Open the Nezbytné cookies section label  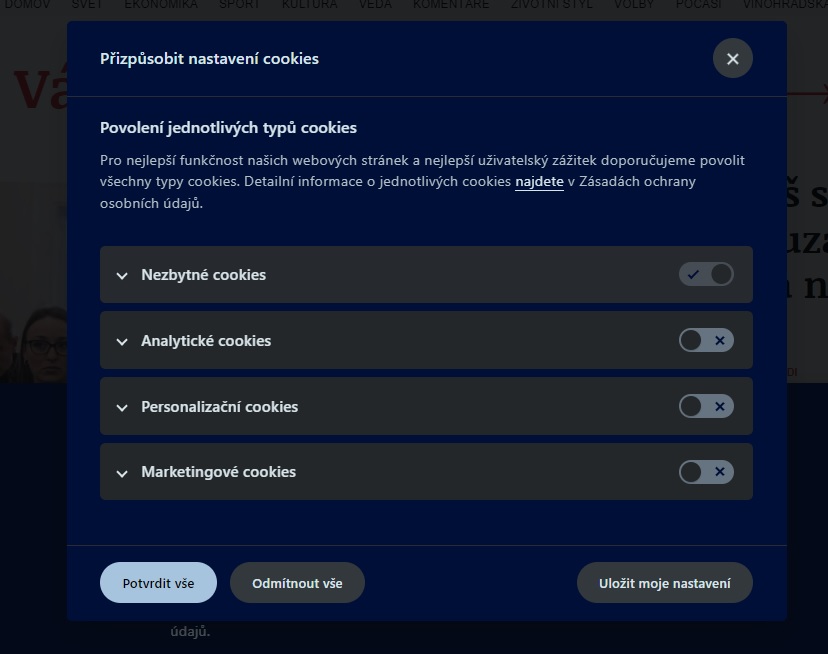point(203,275)
